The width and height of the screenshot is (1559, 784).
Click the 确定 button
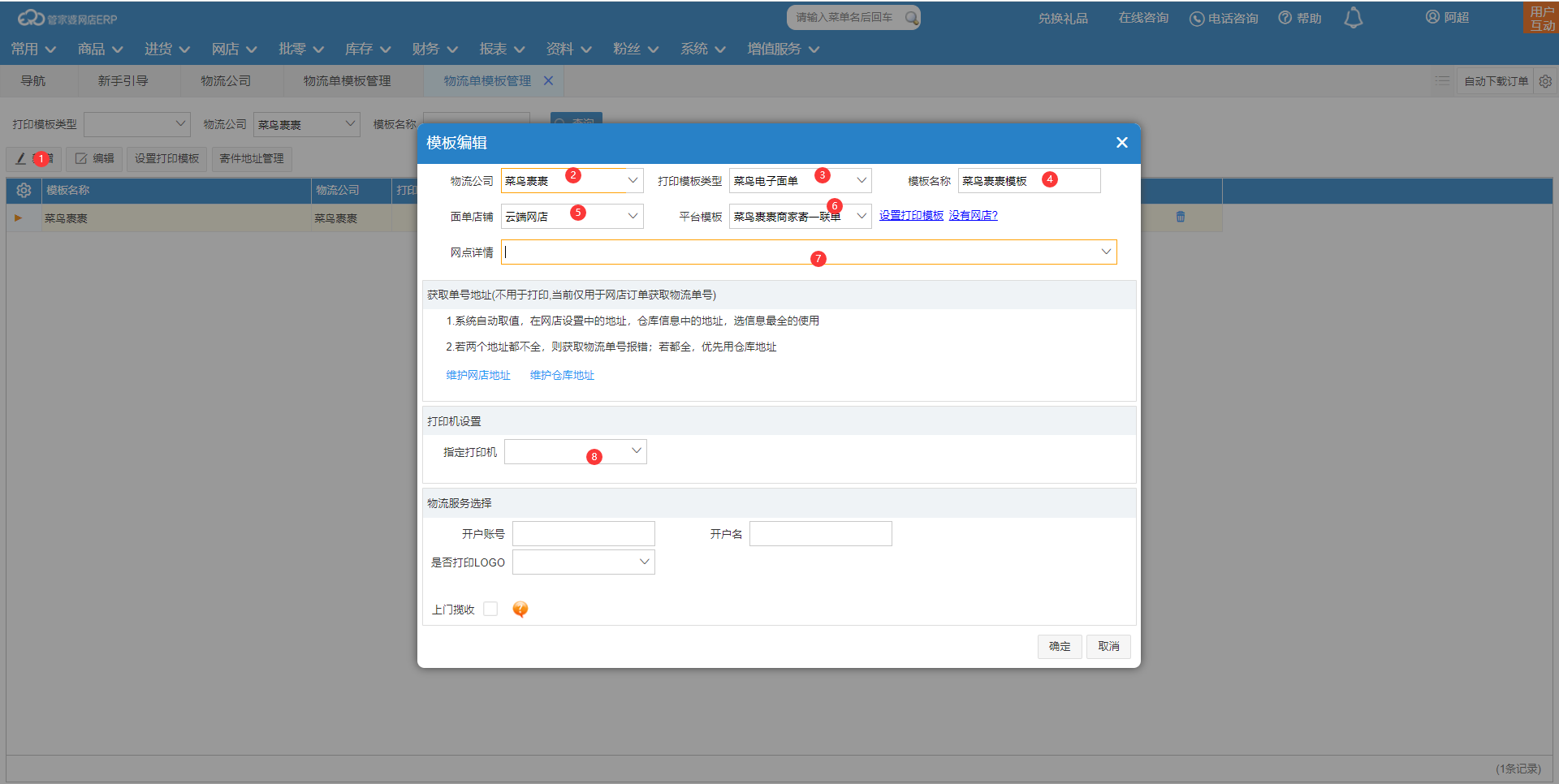[1060, 646]
